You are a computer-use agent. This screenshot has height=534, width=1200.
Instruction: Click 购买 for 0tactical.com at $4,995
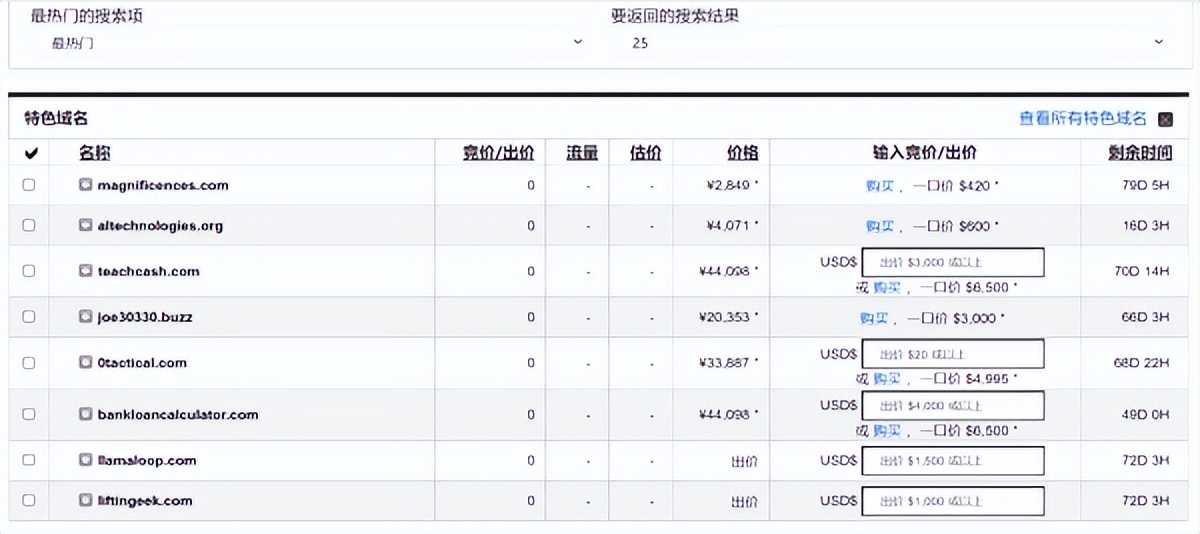pos(887,379)
